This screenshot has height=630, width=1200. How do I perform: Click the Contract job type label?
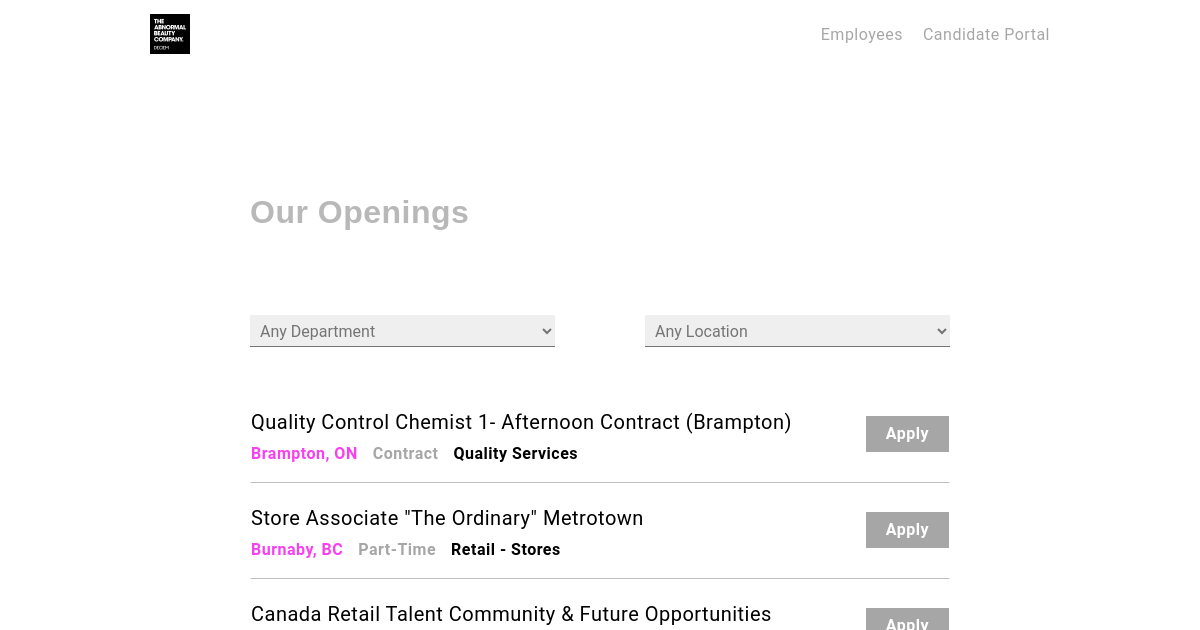405,453
